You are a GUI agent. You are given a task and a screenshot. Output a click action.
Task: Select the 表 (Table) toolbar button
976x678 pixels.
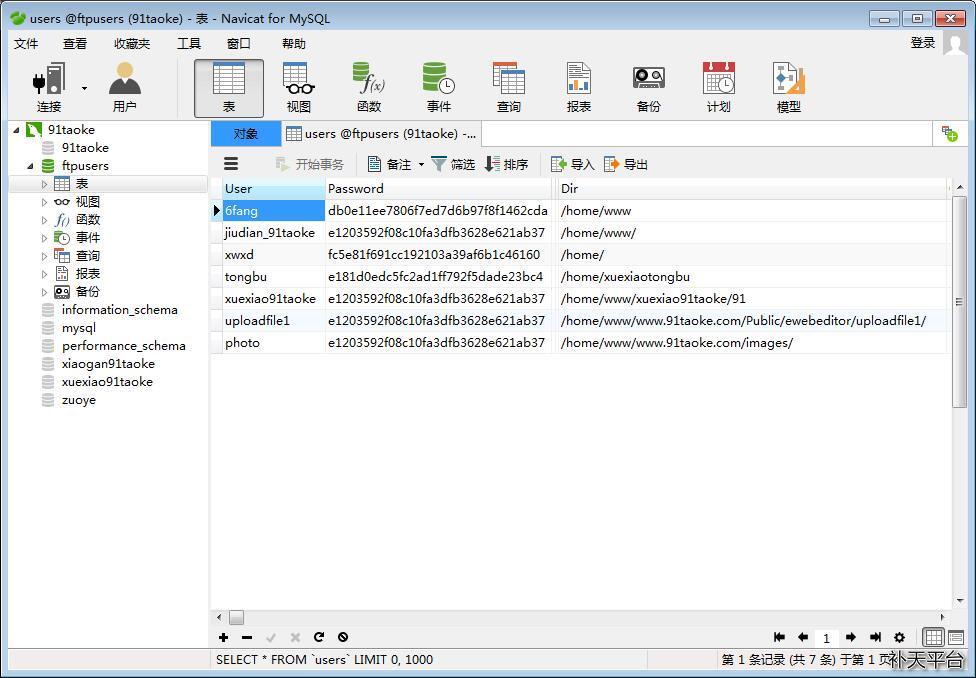(228, 88)
